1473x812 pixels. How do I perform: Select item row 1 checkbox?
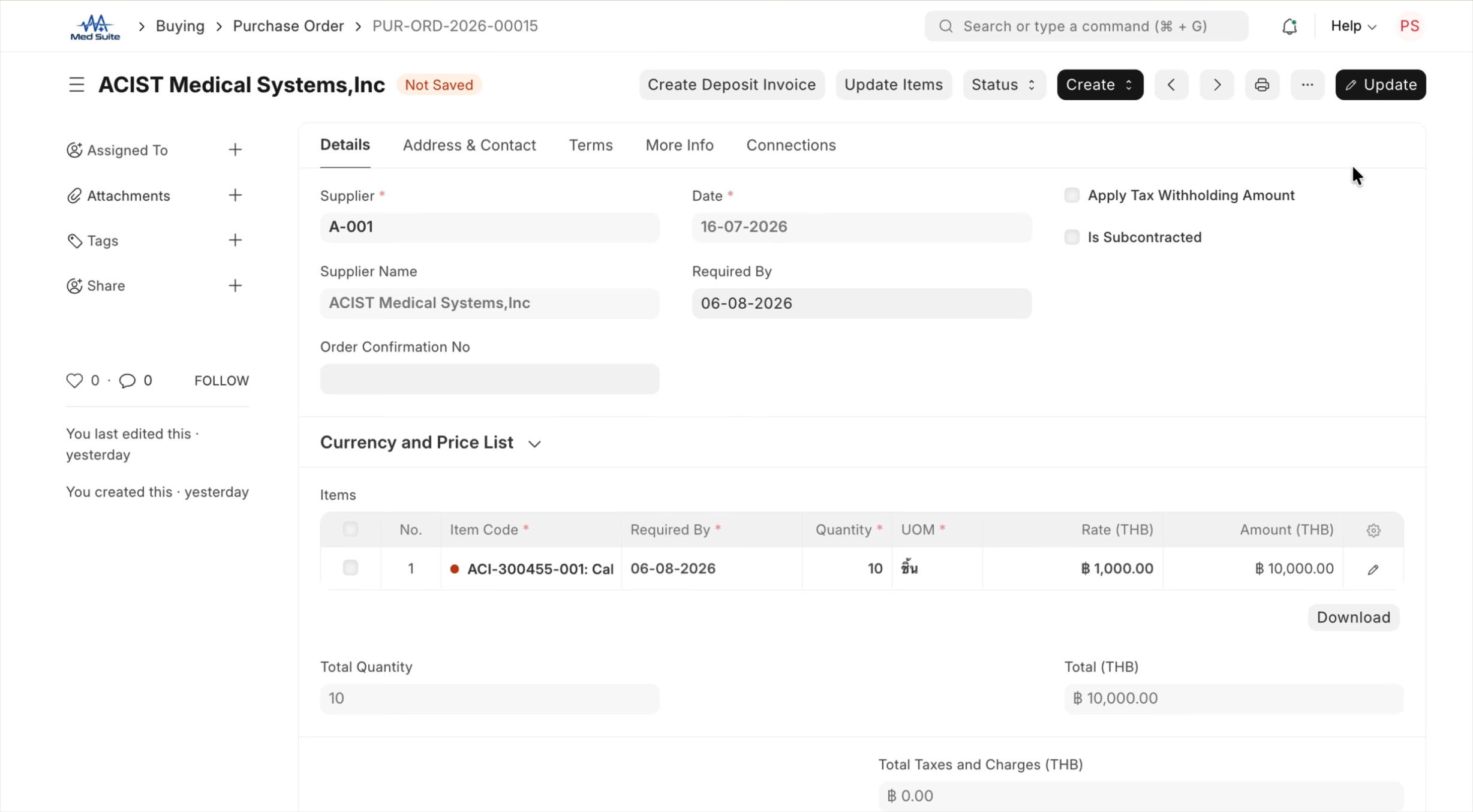(x=350, y=568)
